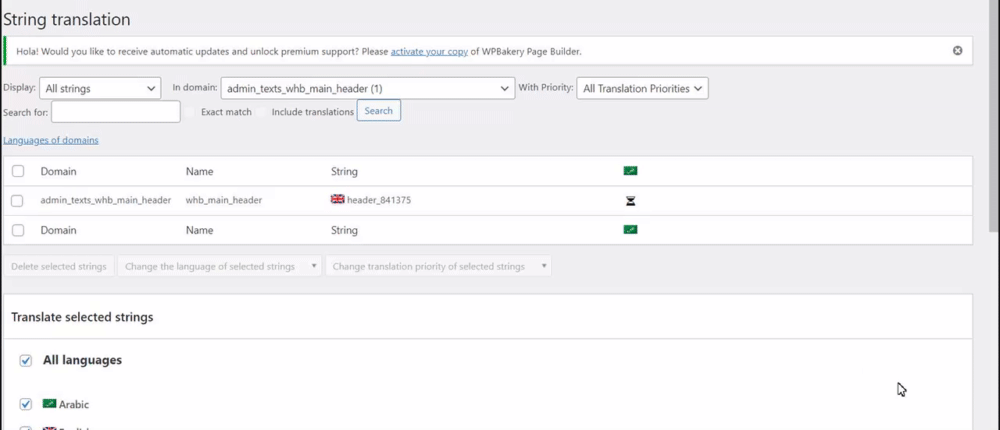The image size is (1000, 430).
Task: Focus the Search for text field
Action: (x=115, y=112)
